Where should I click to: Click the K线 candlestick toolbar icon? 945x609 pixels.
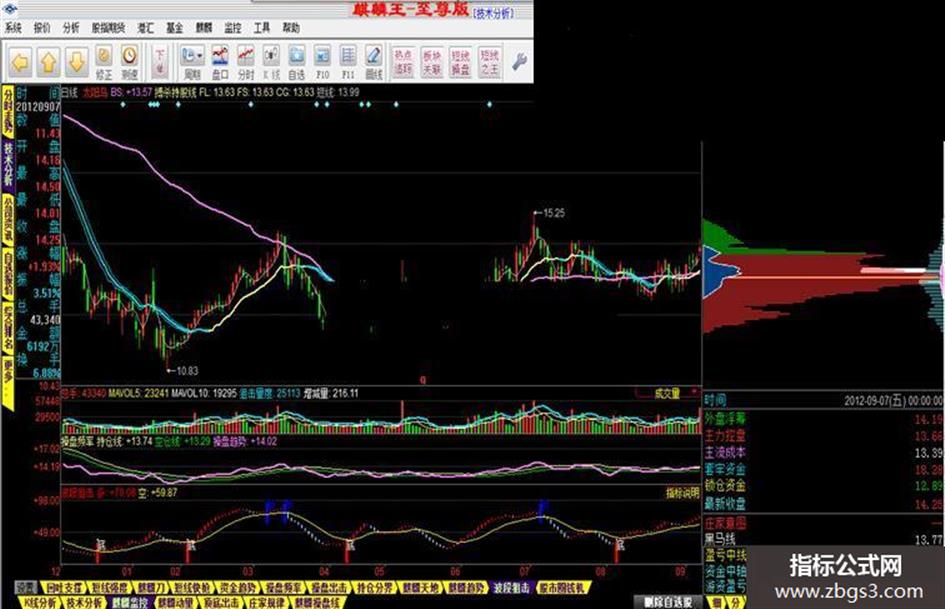click(271, 62)
